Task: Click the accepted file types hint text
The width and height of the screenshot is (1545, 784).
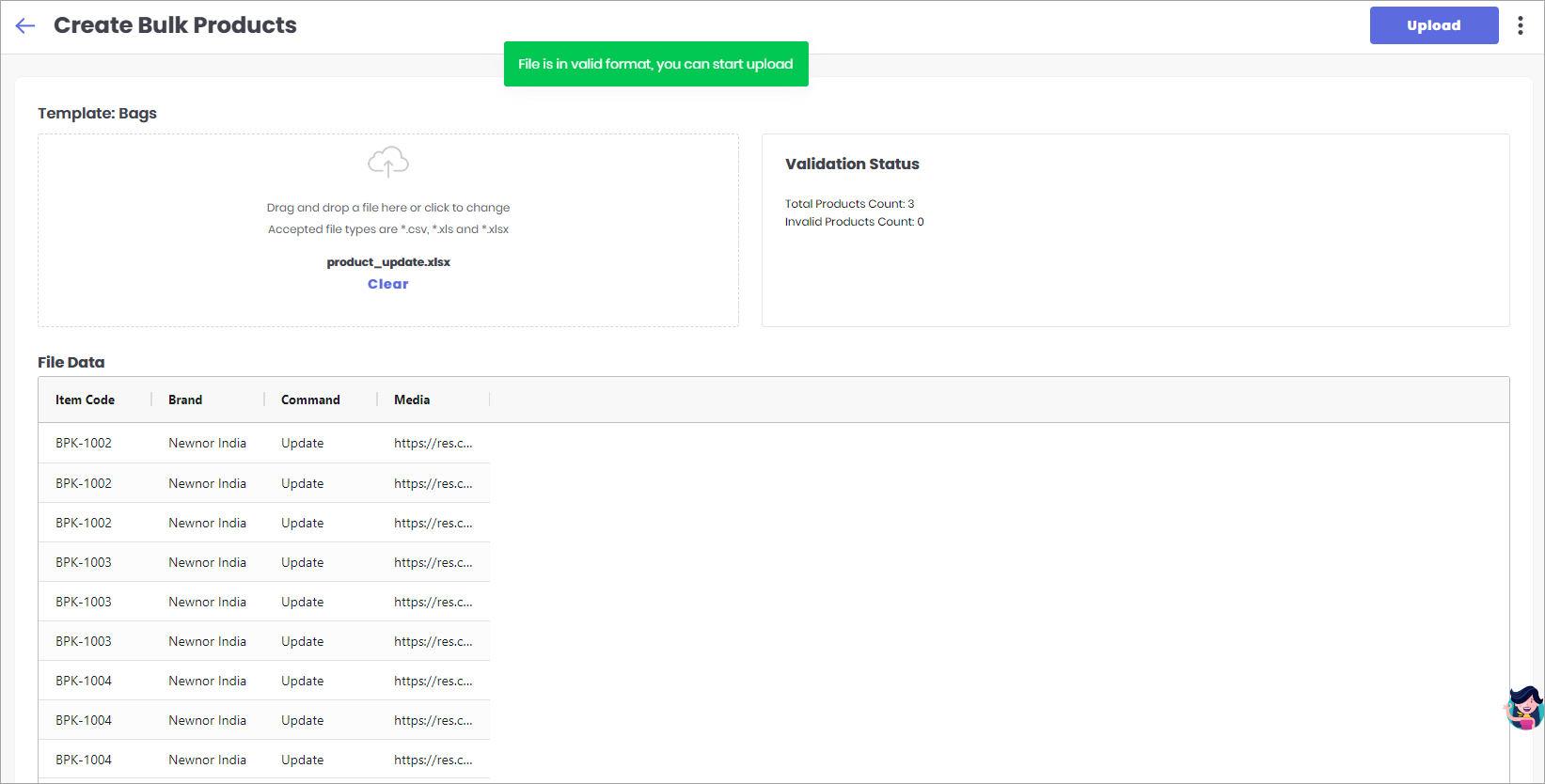Action: pos(388,229)
